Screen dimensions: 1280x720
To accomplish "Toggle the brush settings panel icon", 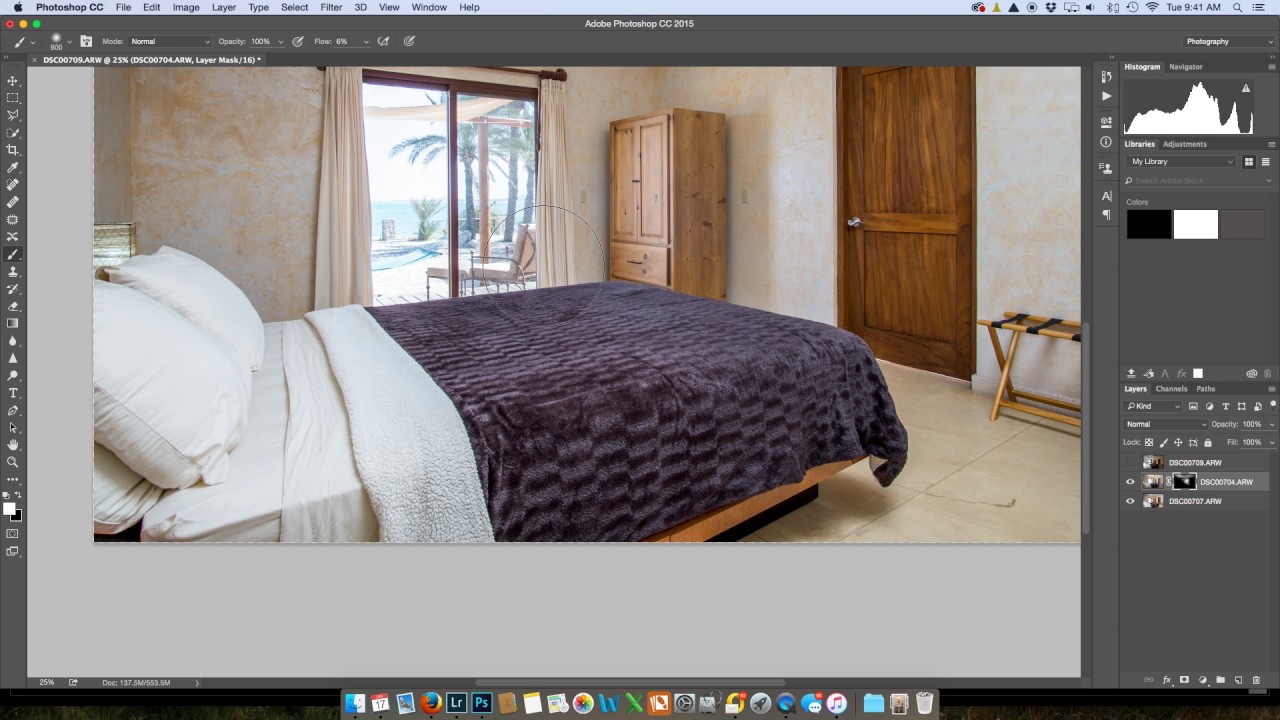I will pyautogui.click(x=86, y=42).
